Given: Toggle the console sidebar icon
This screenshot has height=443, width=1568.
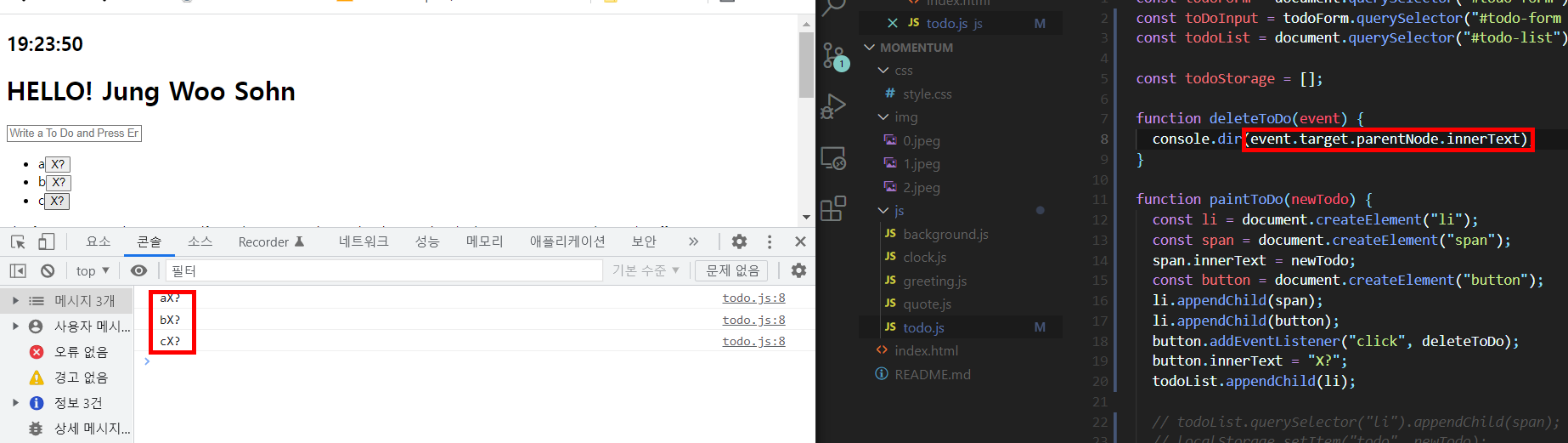Looking at the screenshot, I should [x=18, y=270].
